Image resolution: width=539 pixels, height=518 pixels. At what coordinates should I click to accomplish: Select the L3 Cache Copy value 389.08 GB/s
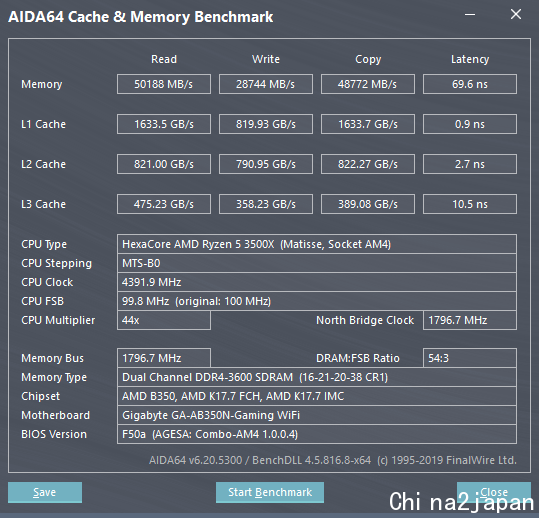click(x=368, y=204)
